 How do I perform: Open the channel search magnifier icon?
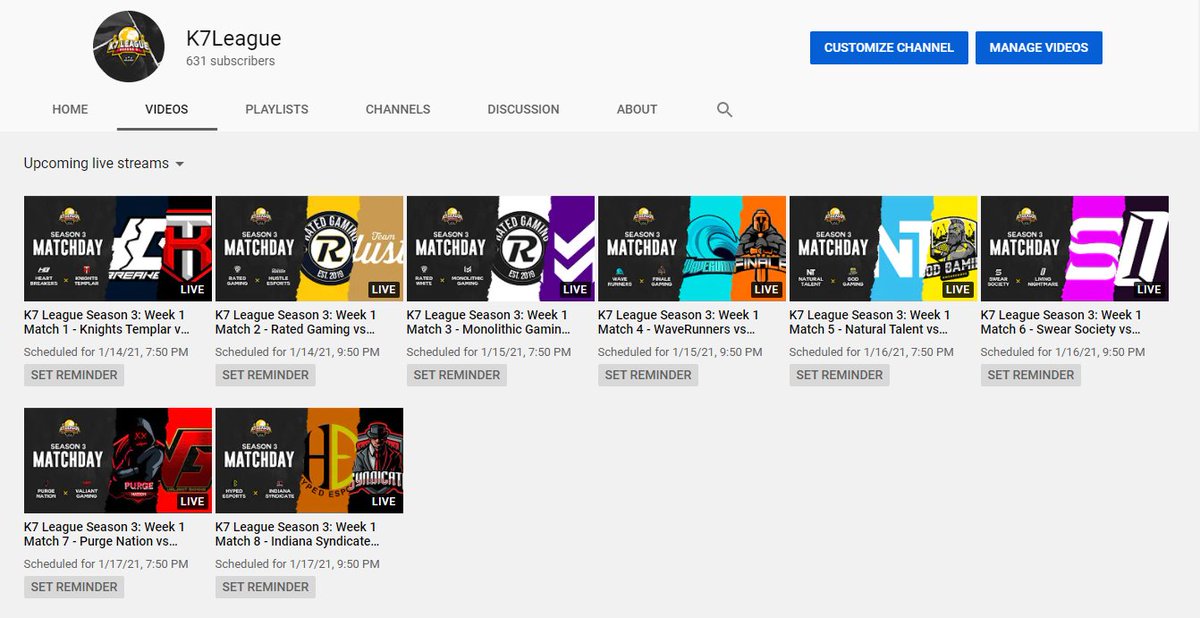coord(725,110)
